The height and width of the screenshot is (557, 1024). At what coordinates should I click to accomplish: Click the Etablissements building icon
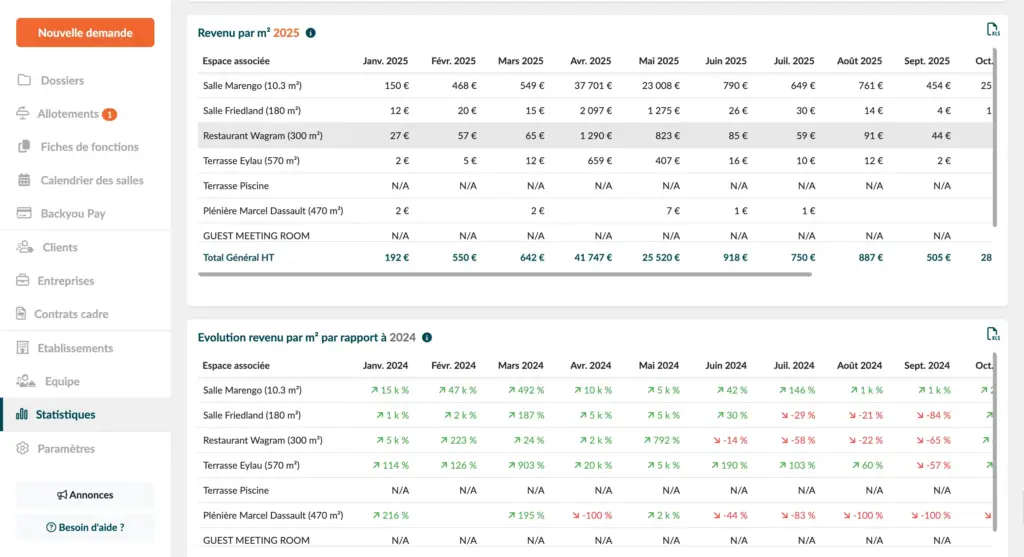click(x=24, y=348)
